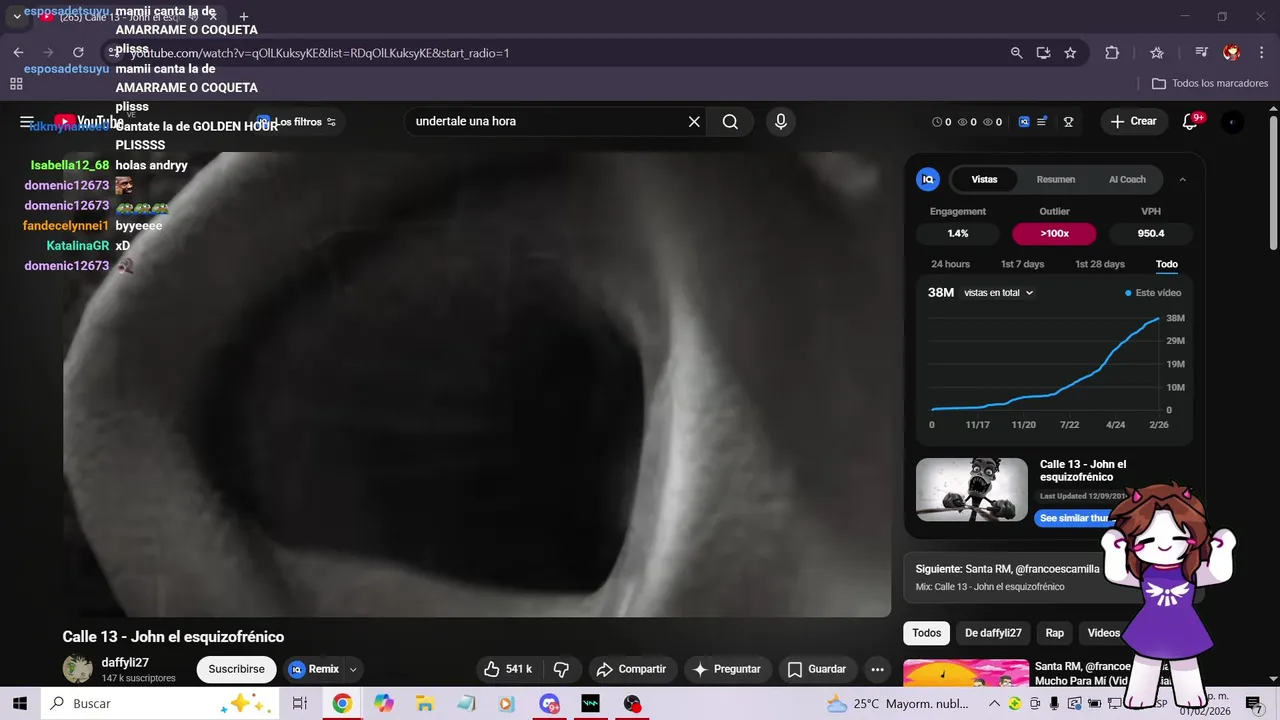Open Chrome media controls icon
This screenshot has width=1280, height=720.
1202,53
